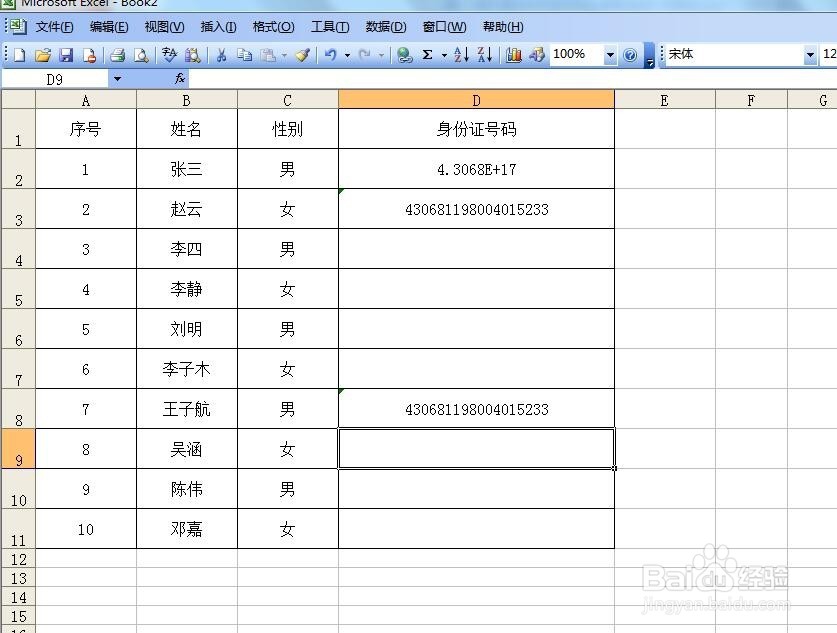Select column E header

click(665, 100)
